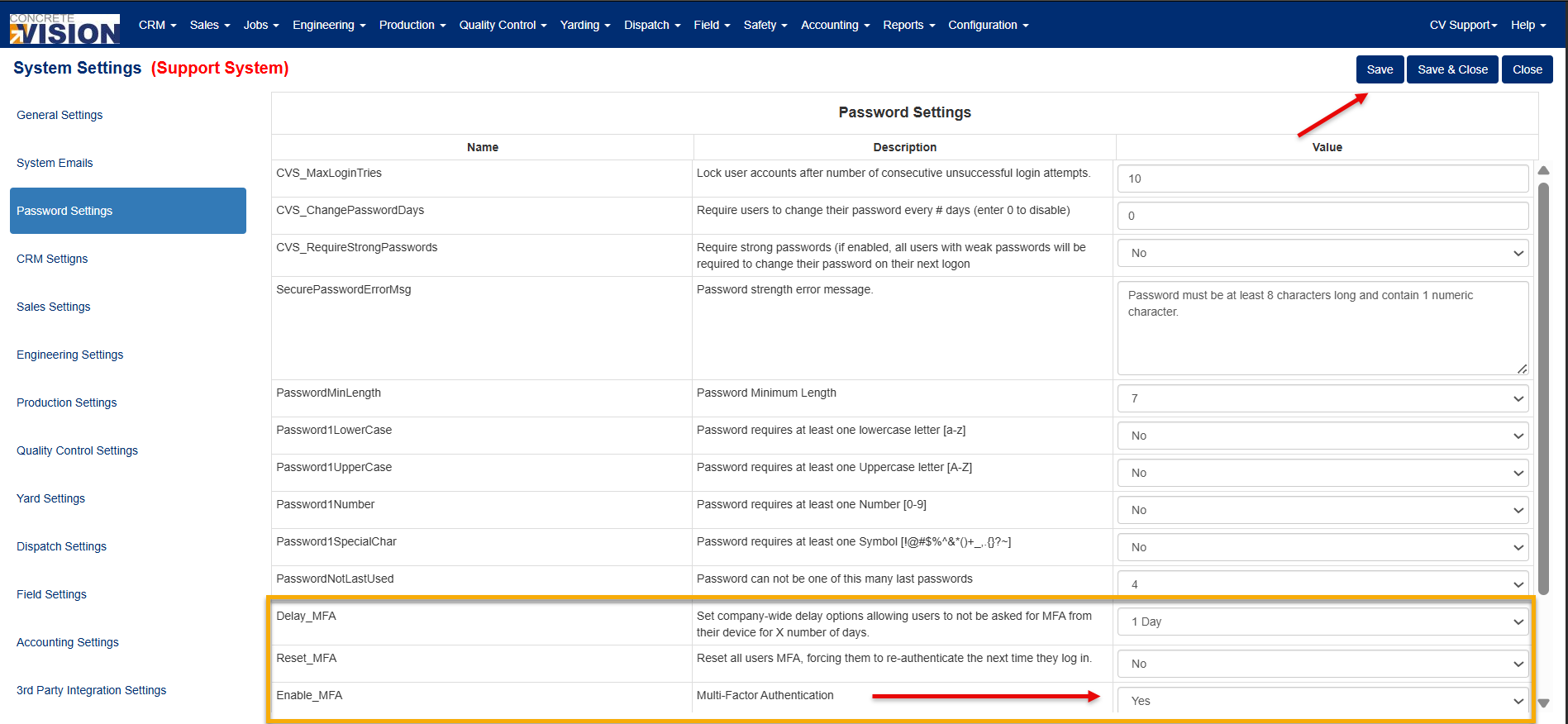Go to Dispatch Settings
The width and height of the screenshot is (1568, 724).
pyautogui.click(x=62, y=546)
